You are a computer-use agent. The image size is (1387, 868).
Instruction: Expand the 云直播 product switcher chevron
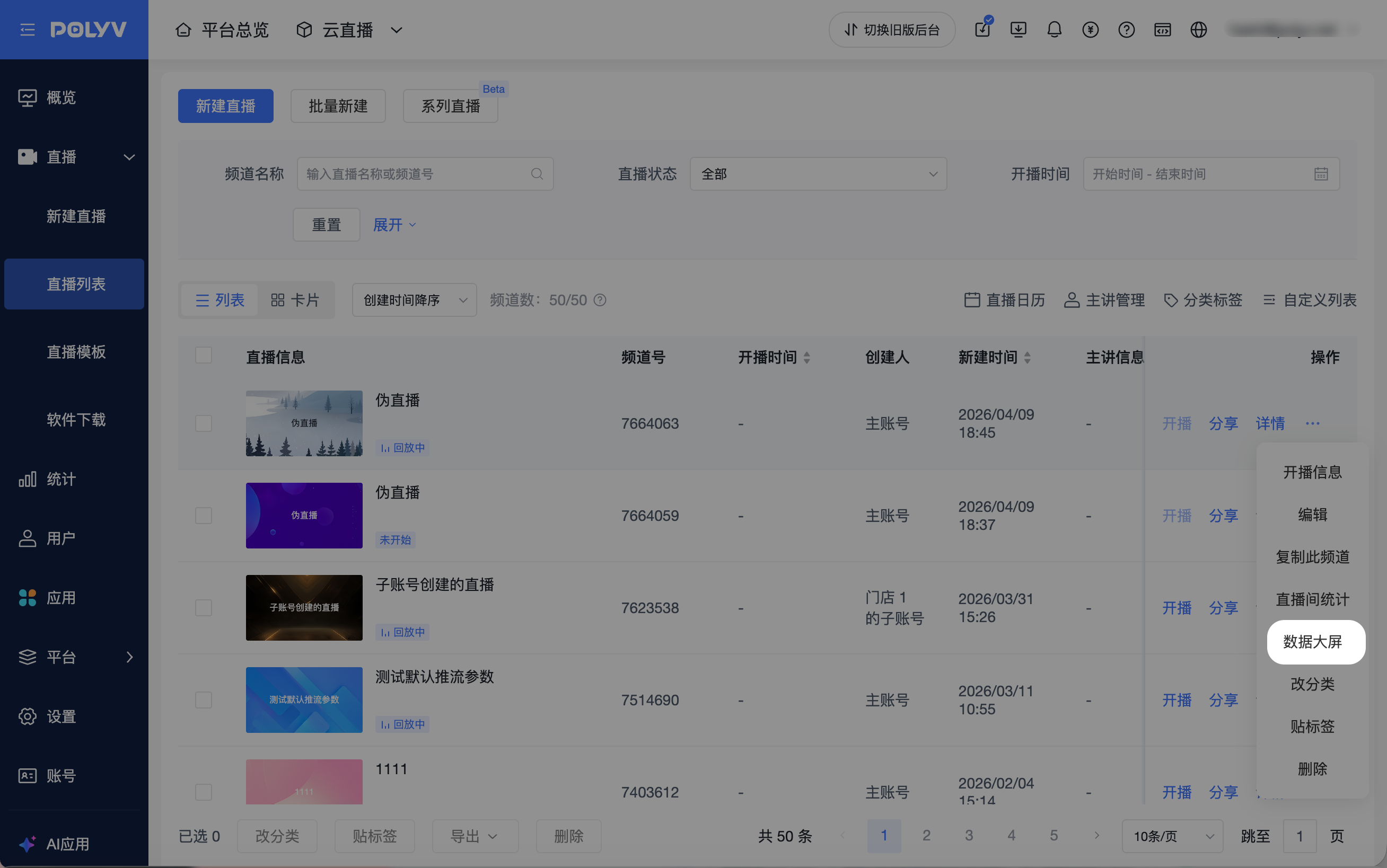396,30
